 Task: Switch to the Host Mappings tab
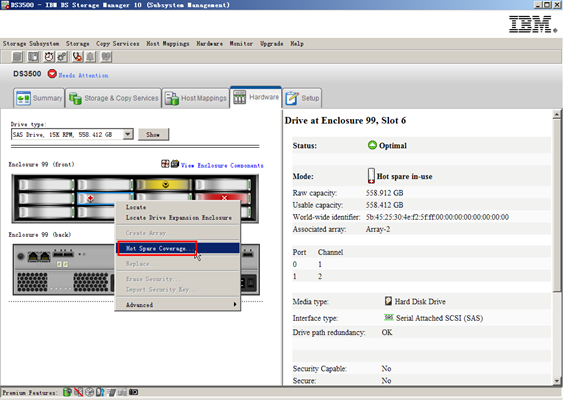196,98
